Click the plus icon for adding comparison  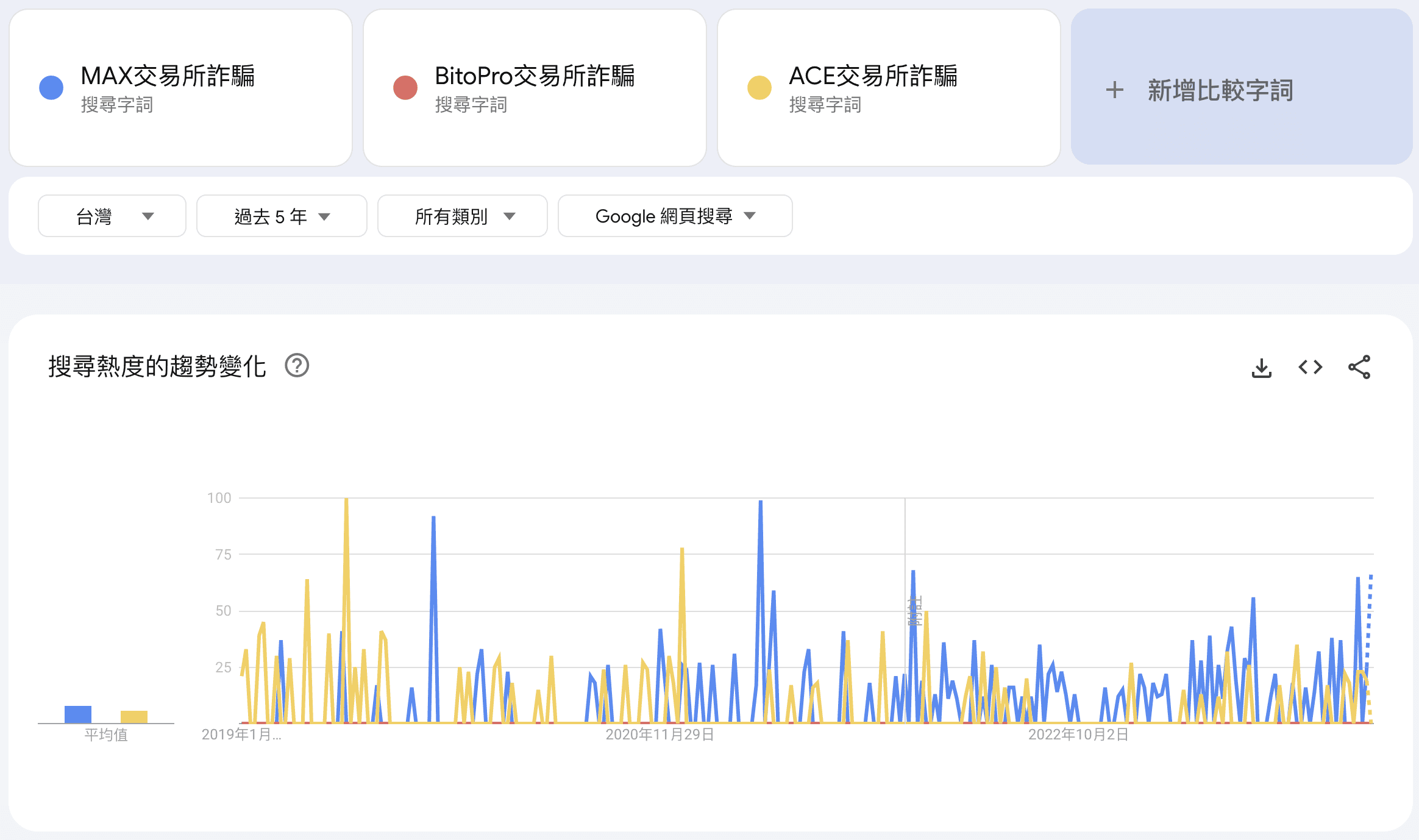(x=1114, y=90)
